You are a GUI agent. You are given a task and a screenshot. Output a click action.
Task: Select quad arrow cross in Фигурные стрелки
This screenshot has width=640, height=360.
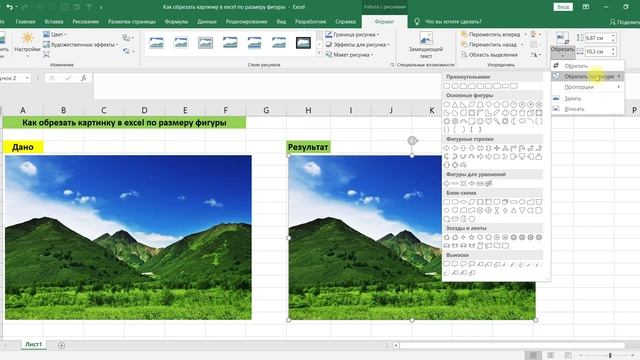(x=497, y=148)
